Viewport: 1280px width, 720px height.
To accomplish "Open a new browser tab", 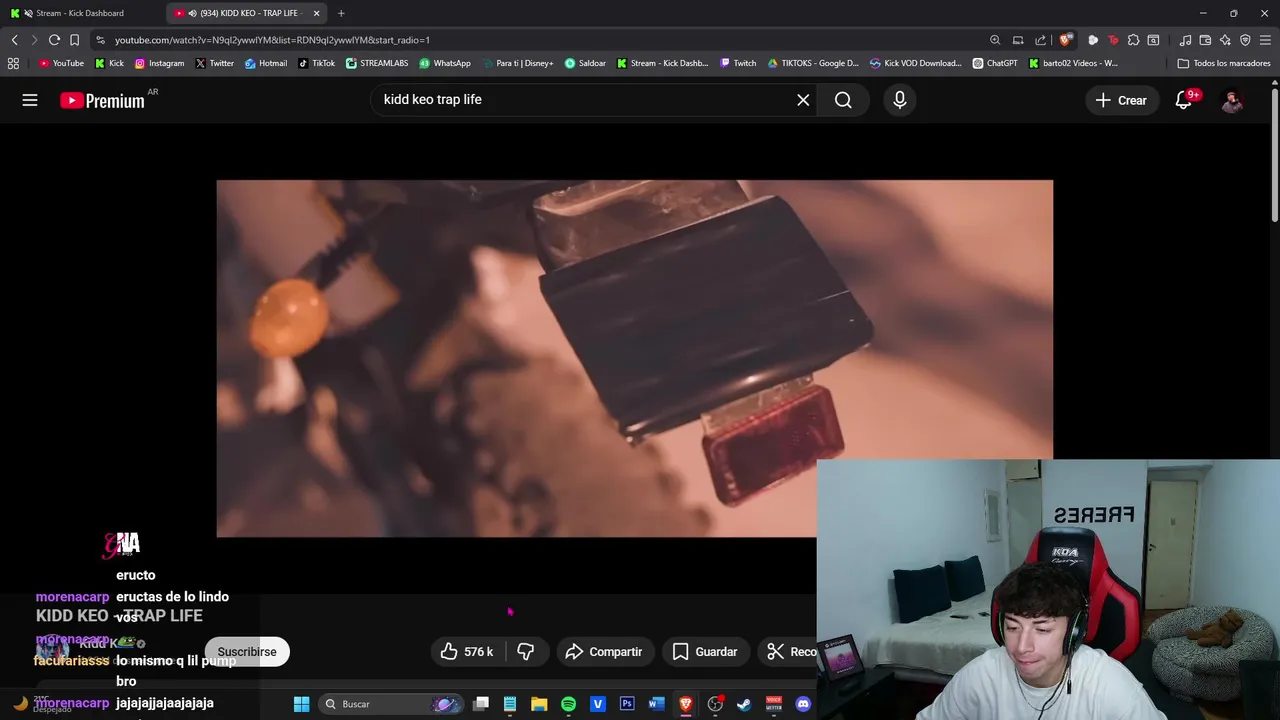I will (341, 13).
